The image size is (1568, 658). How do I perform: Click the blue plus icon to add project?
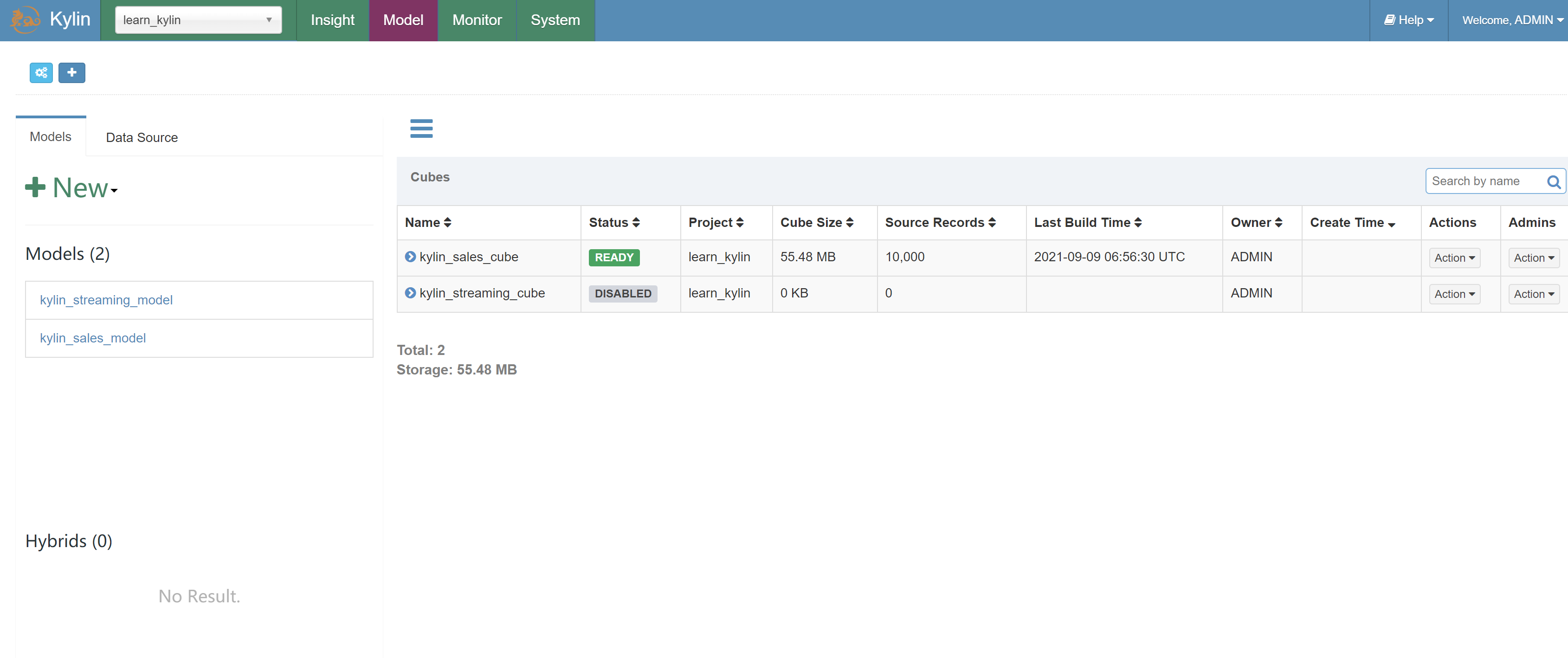[72, 72]
